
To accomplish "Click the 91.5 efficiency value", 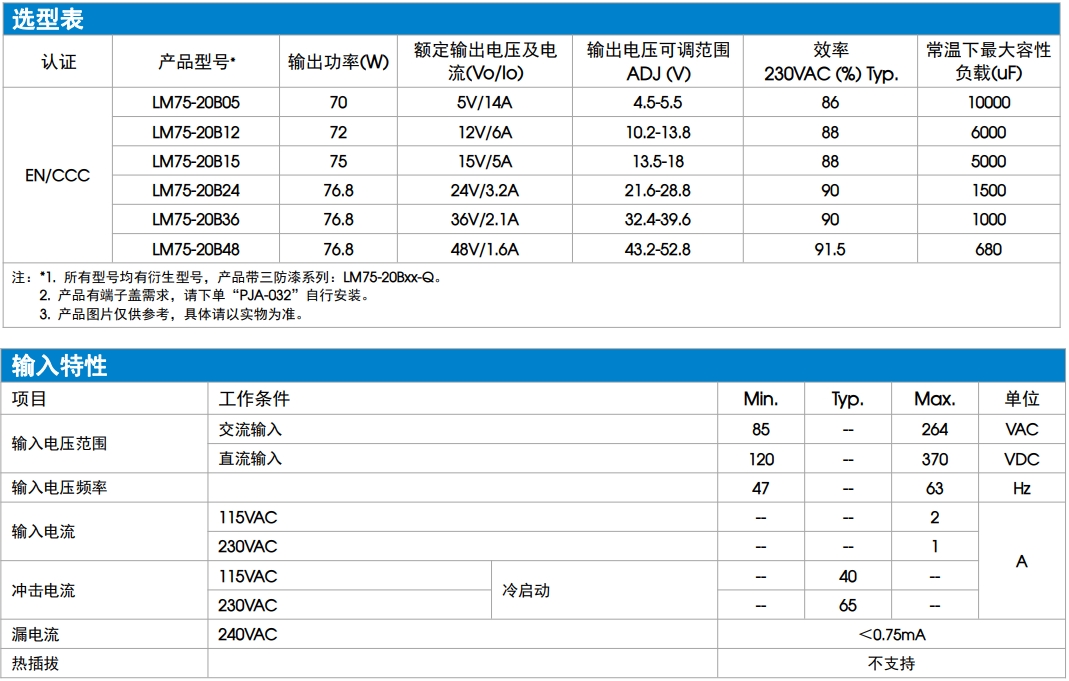I will pyautogui.click(x=829, y=249).
